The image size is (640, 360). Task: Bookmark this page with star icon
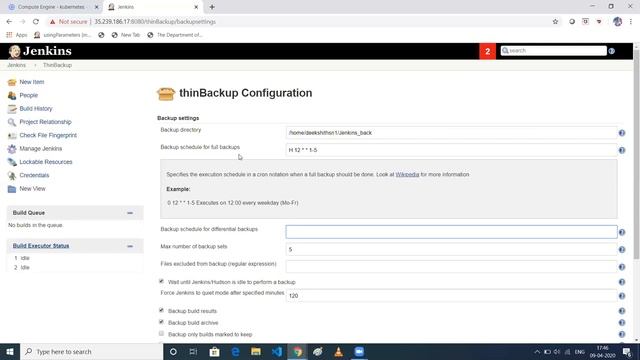pyautogui.click(x=555, y=22)
